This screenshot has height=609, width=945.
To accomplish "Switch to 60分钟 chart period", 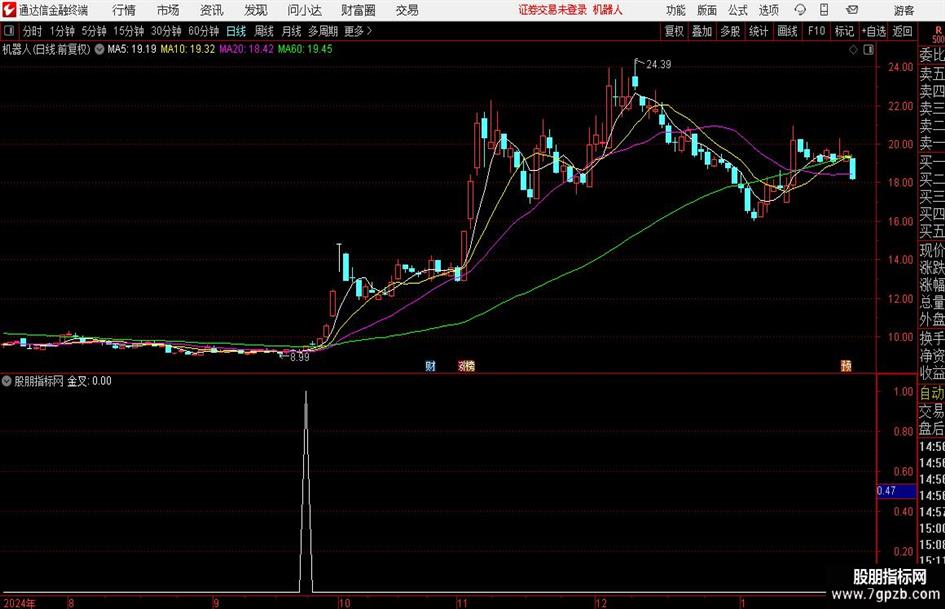I will pyautogui.click(x=204, y=31).
